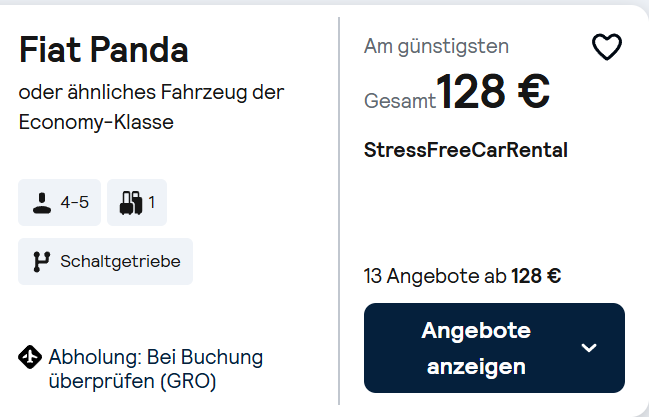Expand the chevron on the Angebote anzeigen button

[589, 348]
